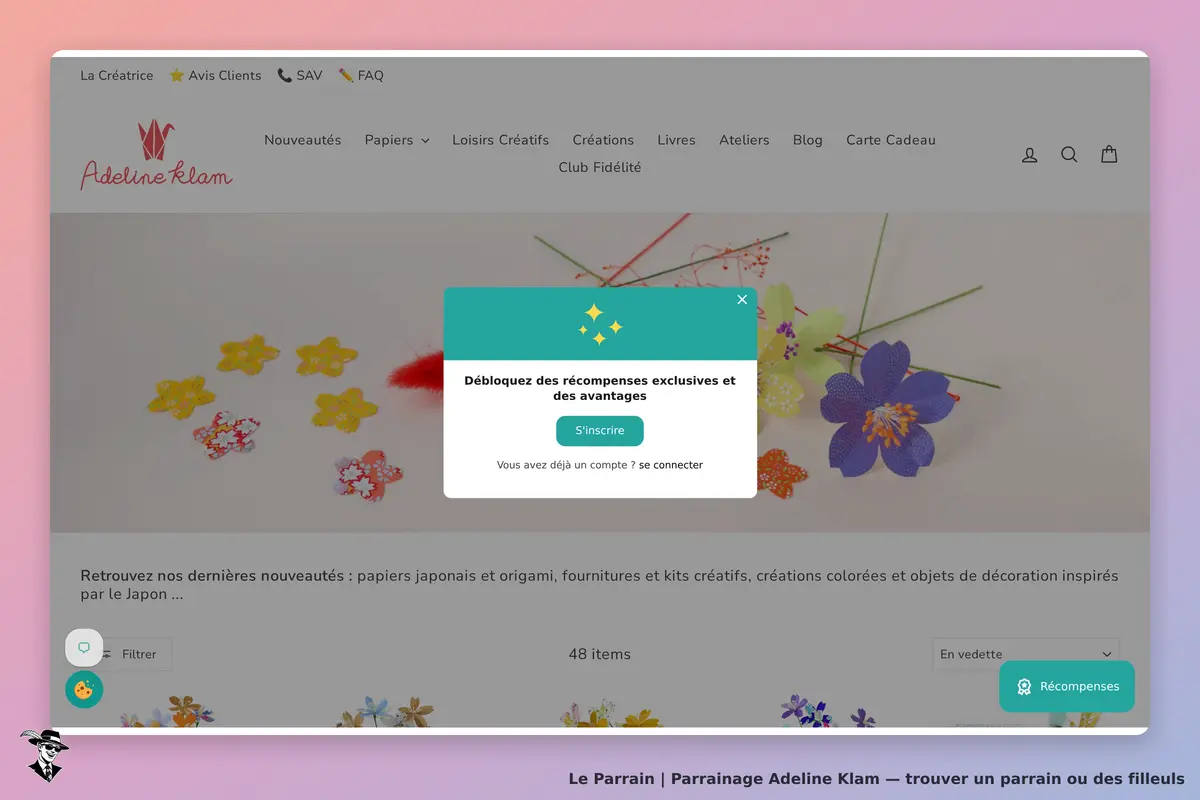Click the S'inscrire button
Screen dimensions: 1200x800
click(600, 431)
